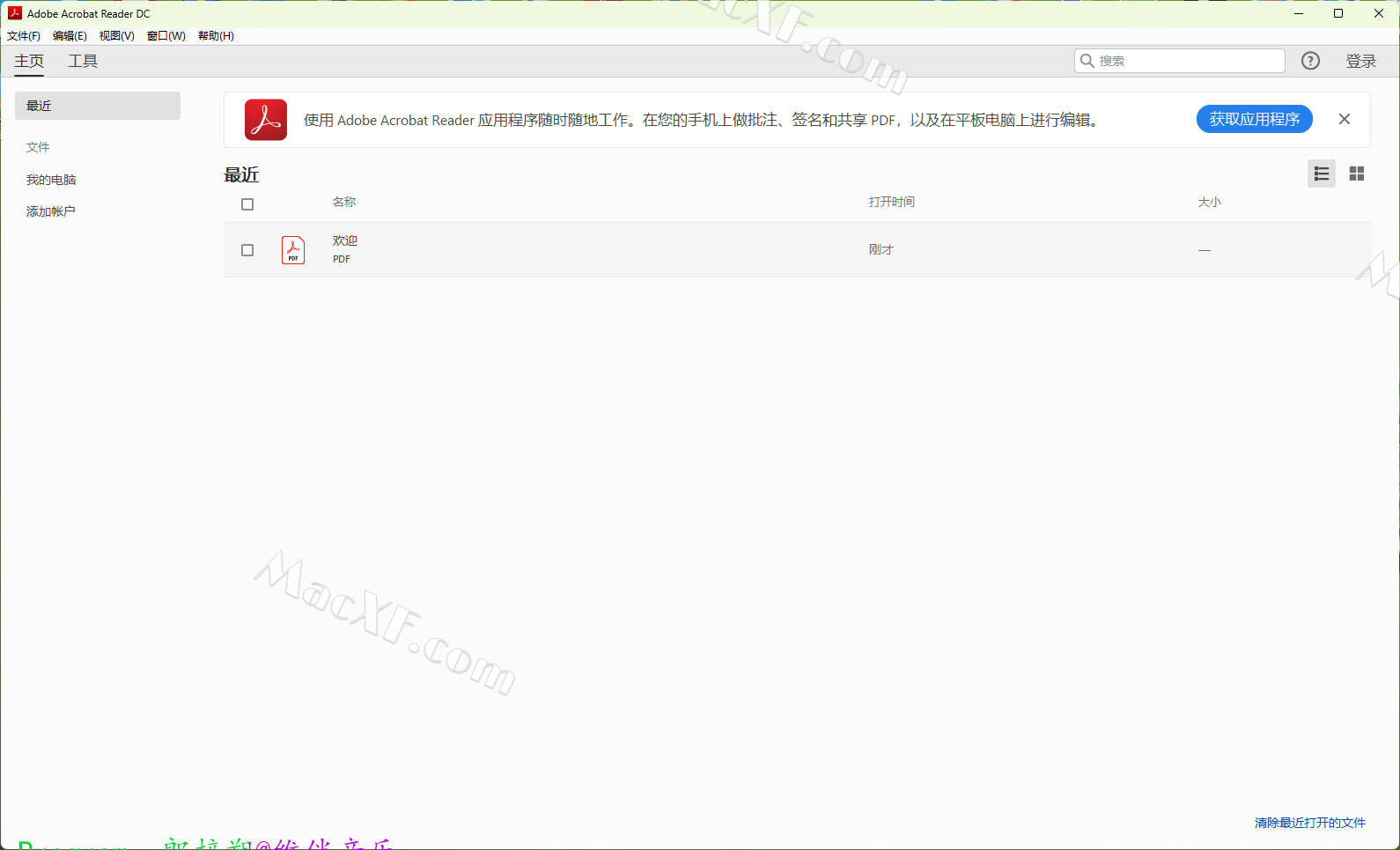Open the 欢迎 file name
The width and height of the screenshot is (1400, 850).
click(345, 240)
